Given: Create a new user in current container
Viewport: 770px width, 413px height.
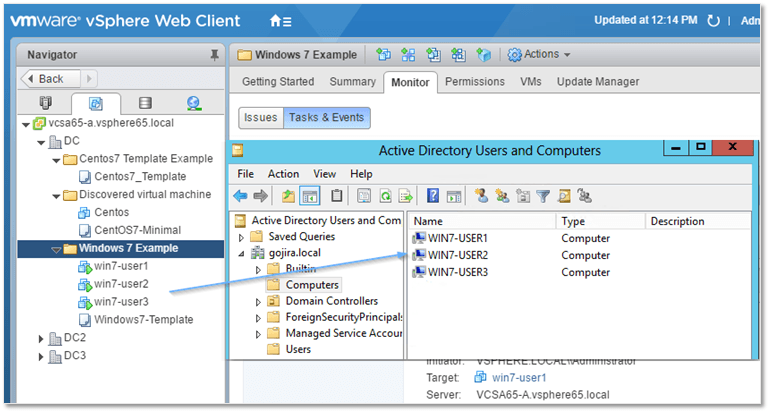Looking at the screenshot, I should tap(481, 196).
